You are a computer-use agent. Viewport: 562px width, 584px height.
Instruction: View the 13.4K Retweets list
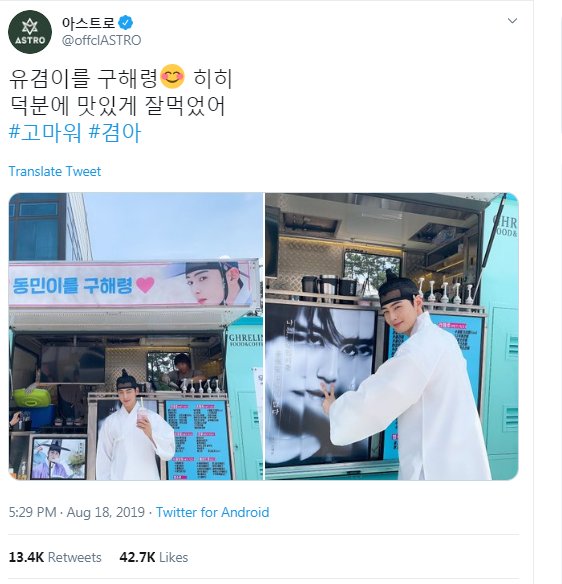click(55, 557)
